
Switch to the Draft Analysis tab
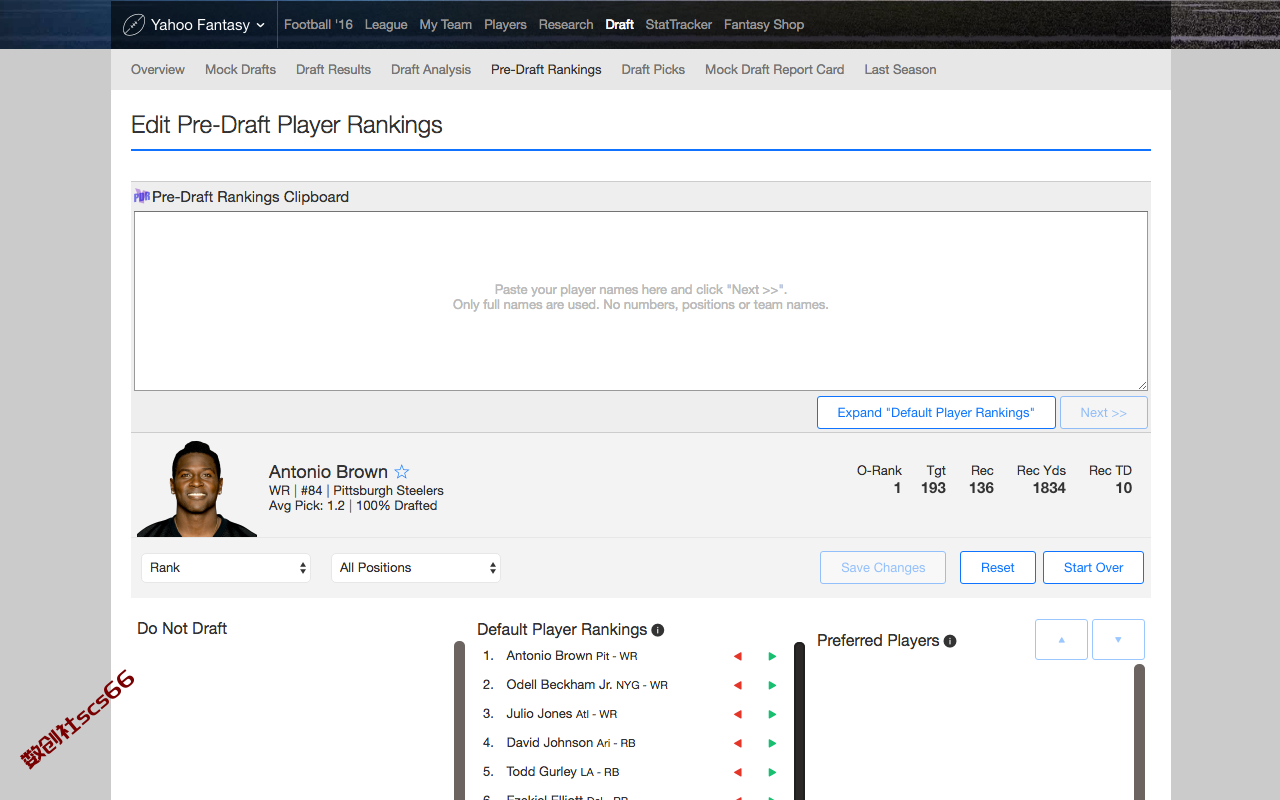click(x=431, y=69)
